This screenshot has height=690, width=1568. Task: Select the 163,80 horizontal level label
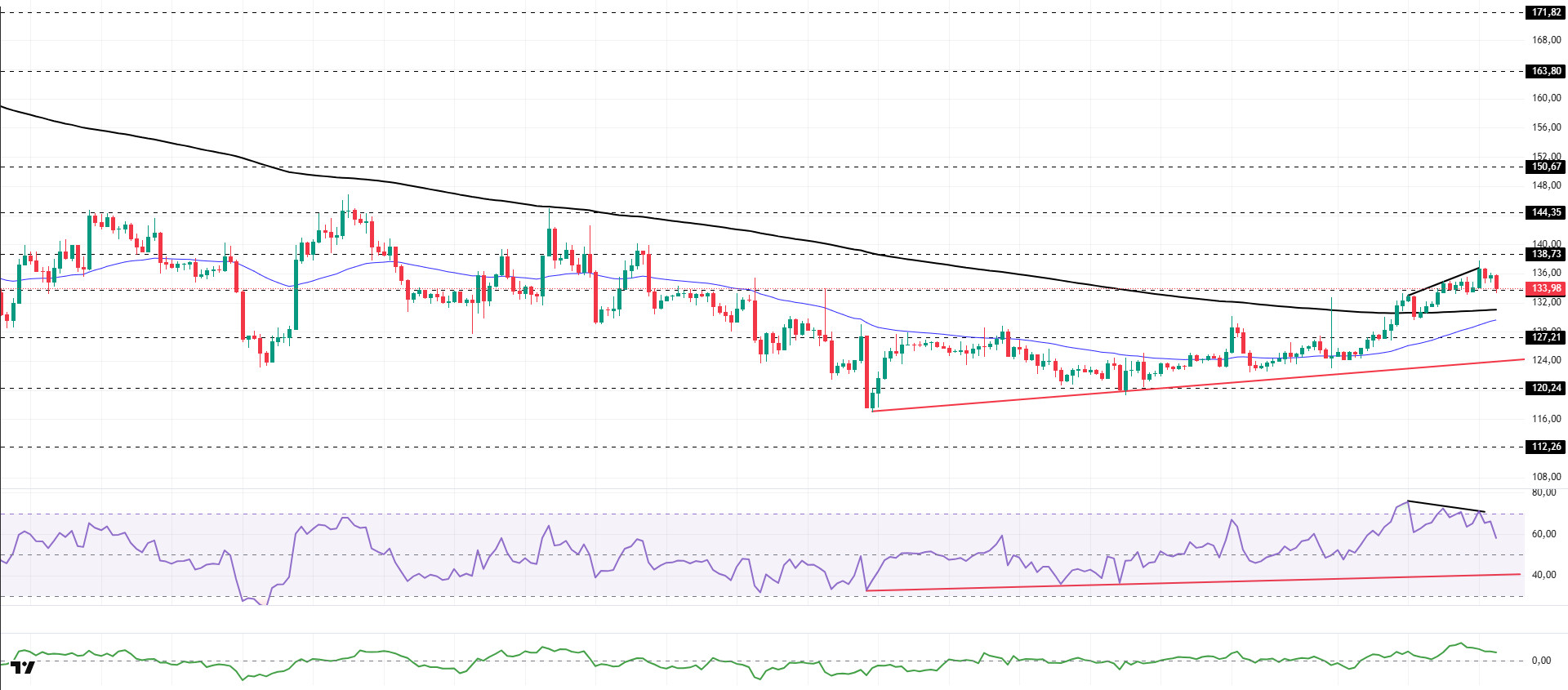[1546, 71]
